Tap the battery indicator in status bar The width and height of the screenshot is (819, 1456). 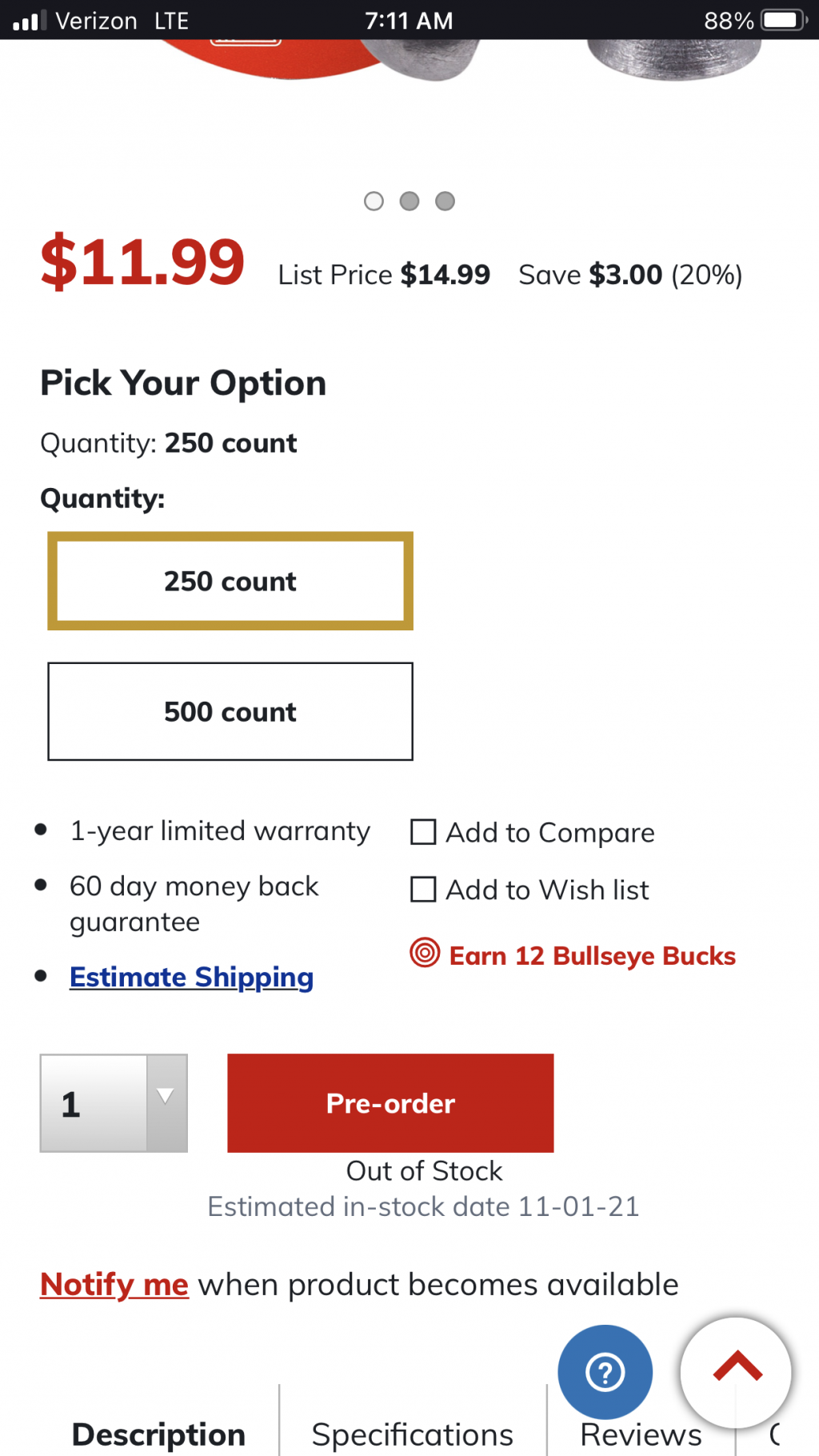pyautogui.click(x=784, y=20)
